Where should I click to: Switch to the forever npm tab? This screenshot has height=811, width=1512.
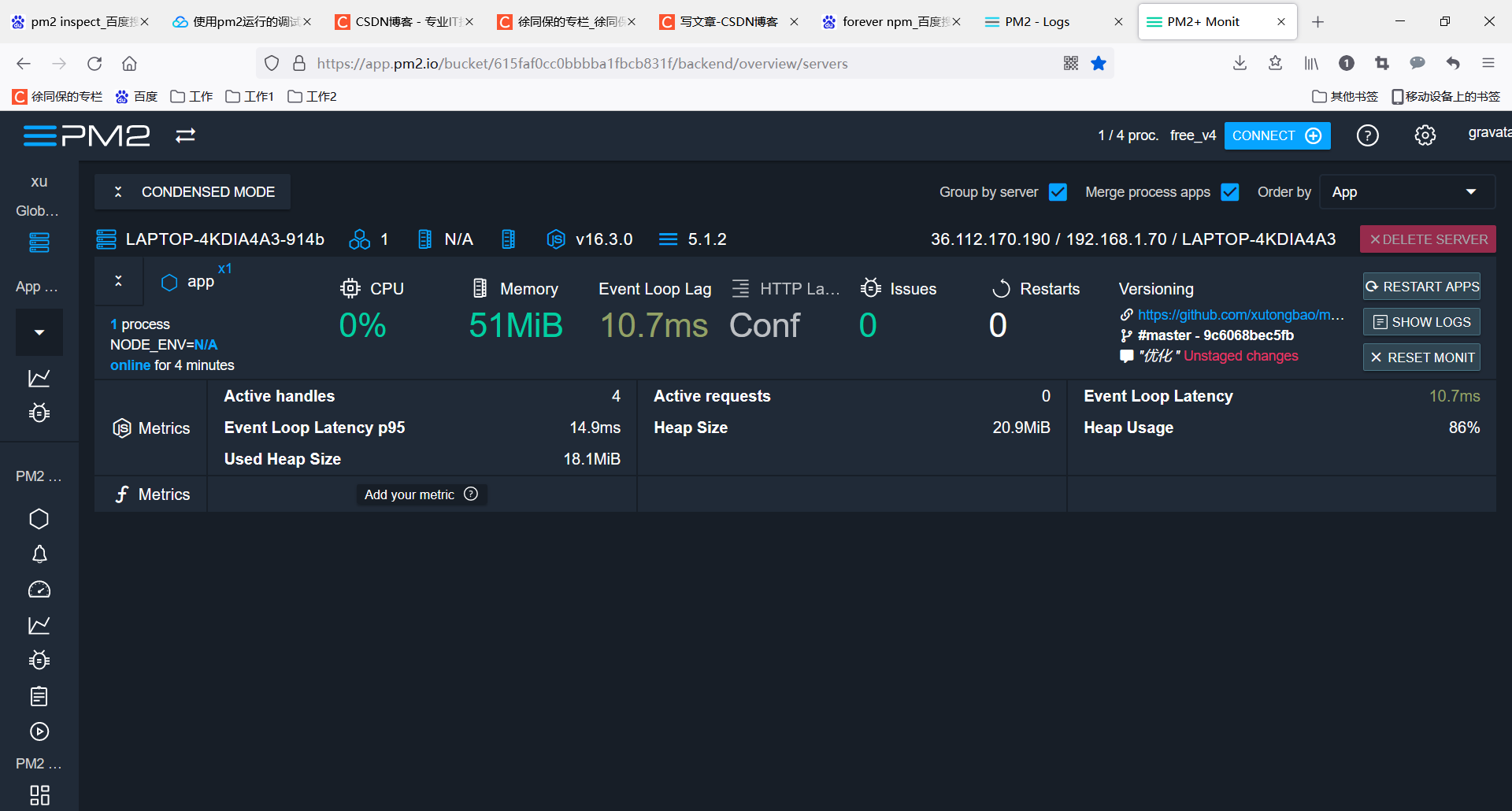coord(891,22)
